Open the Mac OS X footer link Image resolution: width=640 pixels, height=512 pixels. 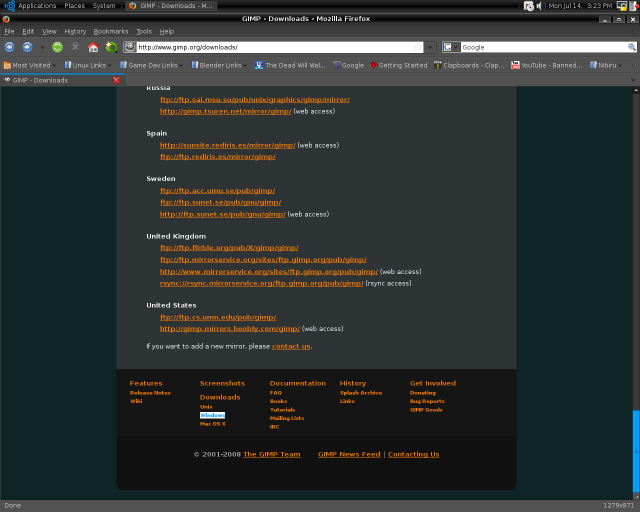213,424
